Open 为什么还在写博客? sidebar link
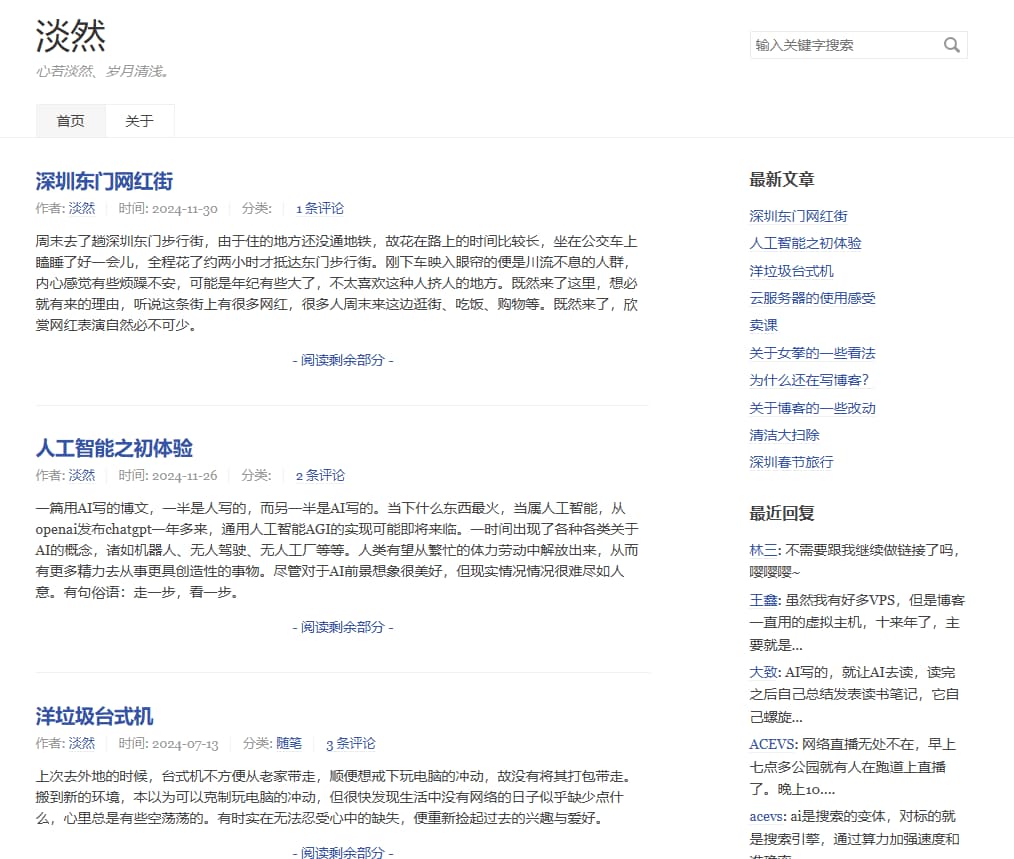 point(809,380)
